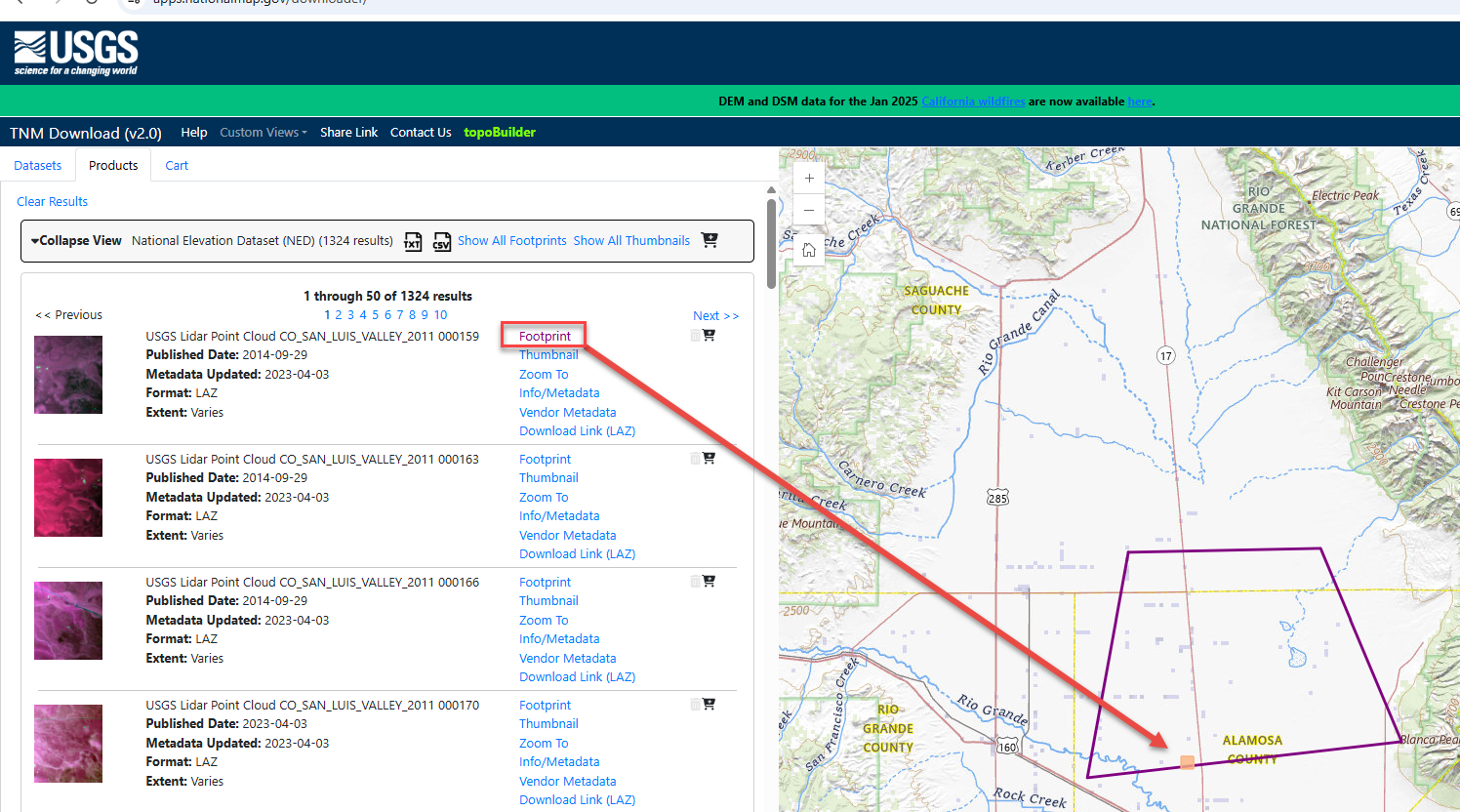
Task: Click the results panel vertical scrollbar
Action: coord(771,244)
